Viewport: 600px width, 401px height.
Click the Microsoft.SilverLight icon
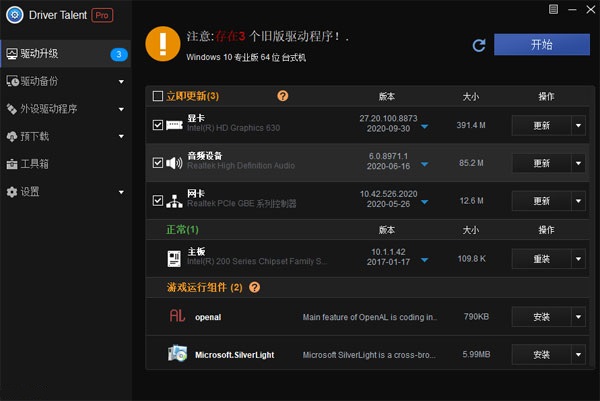[177, 354]
